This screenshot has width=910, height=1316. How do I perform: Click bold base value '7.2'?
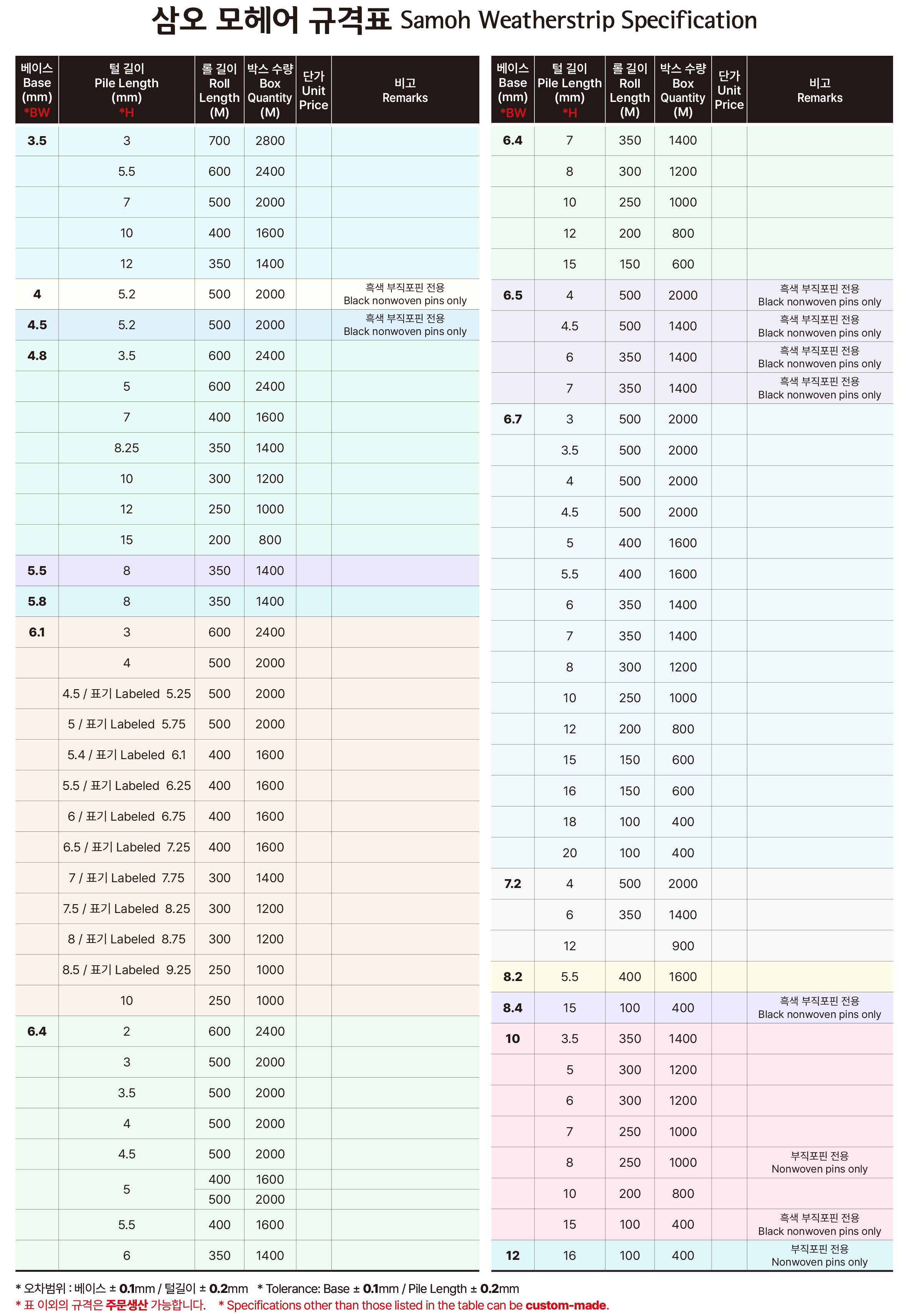pyautogui.click(x=512, y=884)
